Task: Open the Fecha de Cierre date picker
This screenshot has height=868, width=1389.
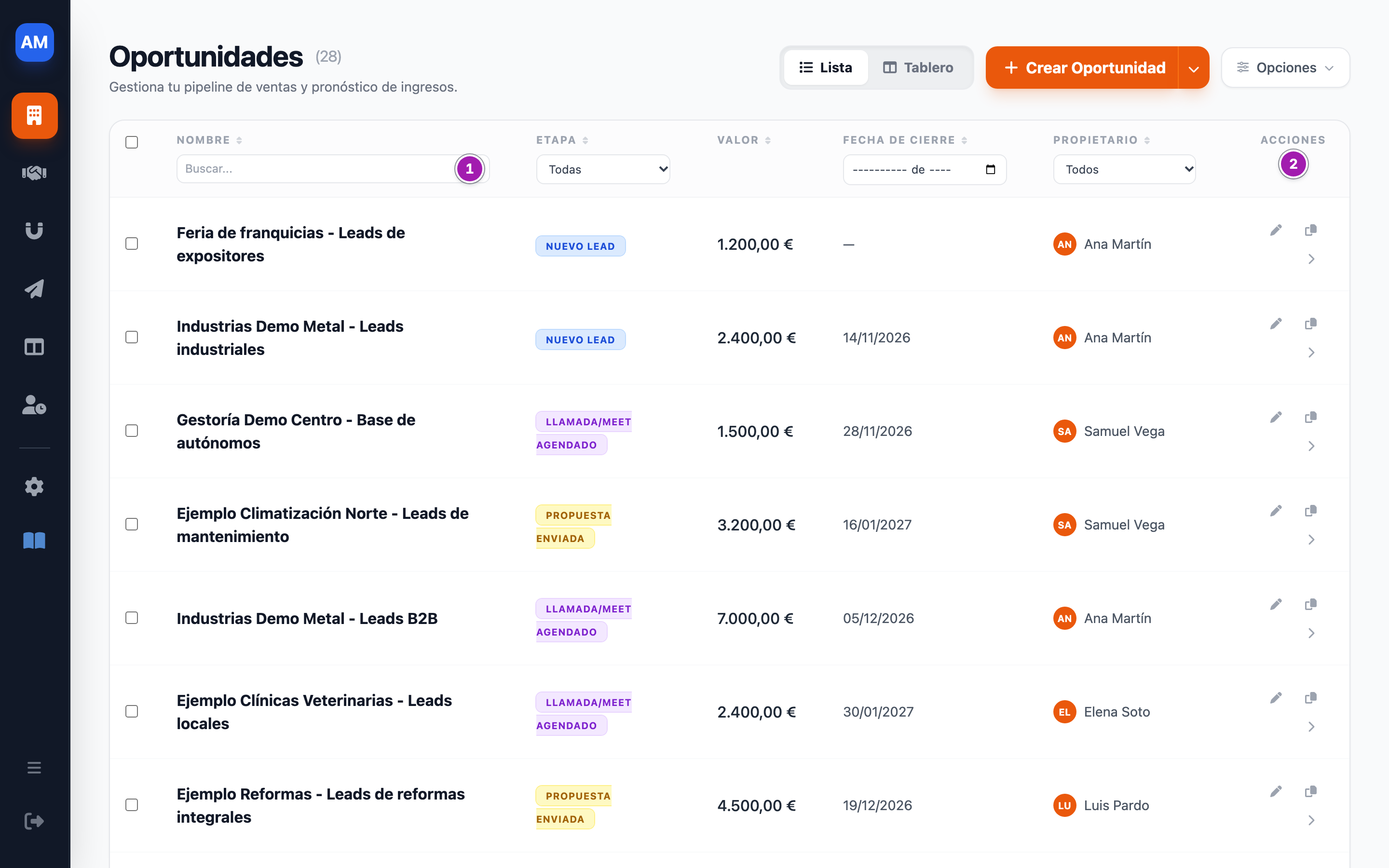Action: tap(990, 169)
